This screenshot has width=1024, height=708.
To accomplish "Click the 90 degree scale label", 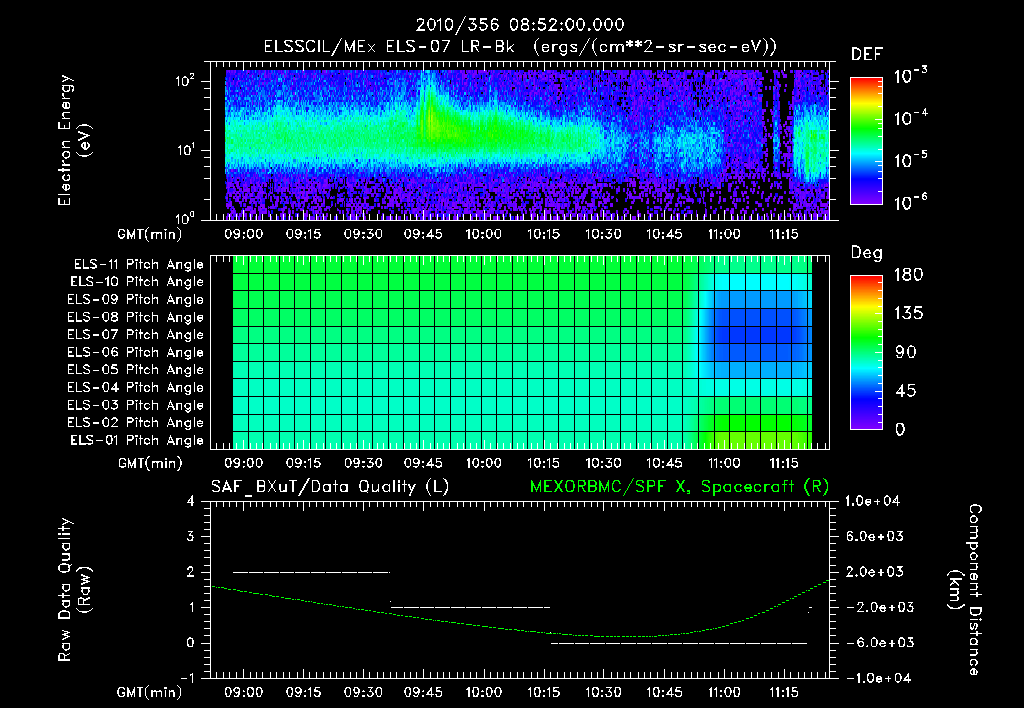I will point(906,352).
